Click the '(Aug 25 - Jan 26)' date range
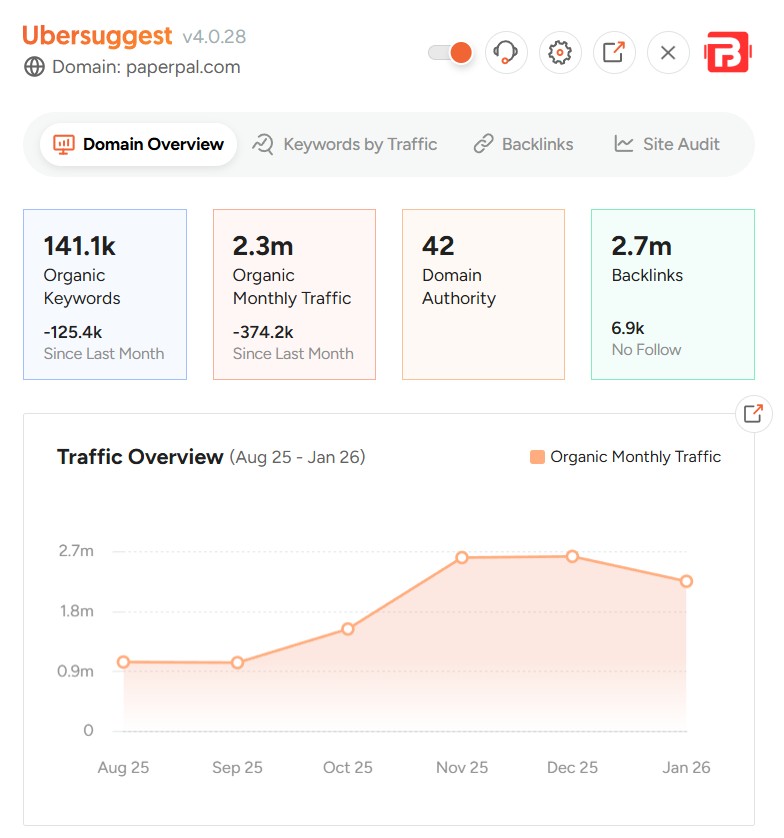 point(298,457)
